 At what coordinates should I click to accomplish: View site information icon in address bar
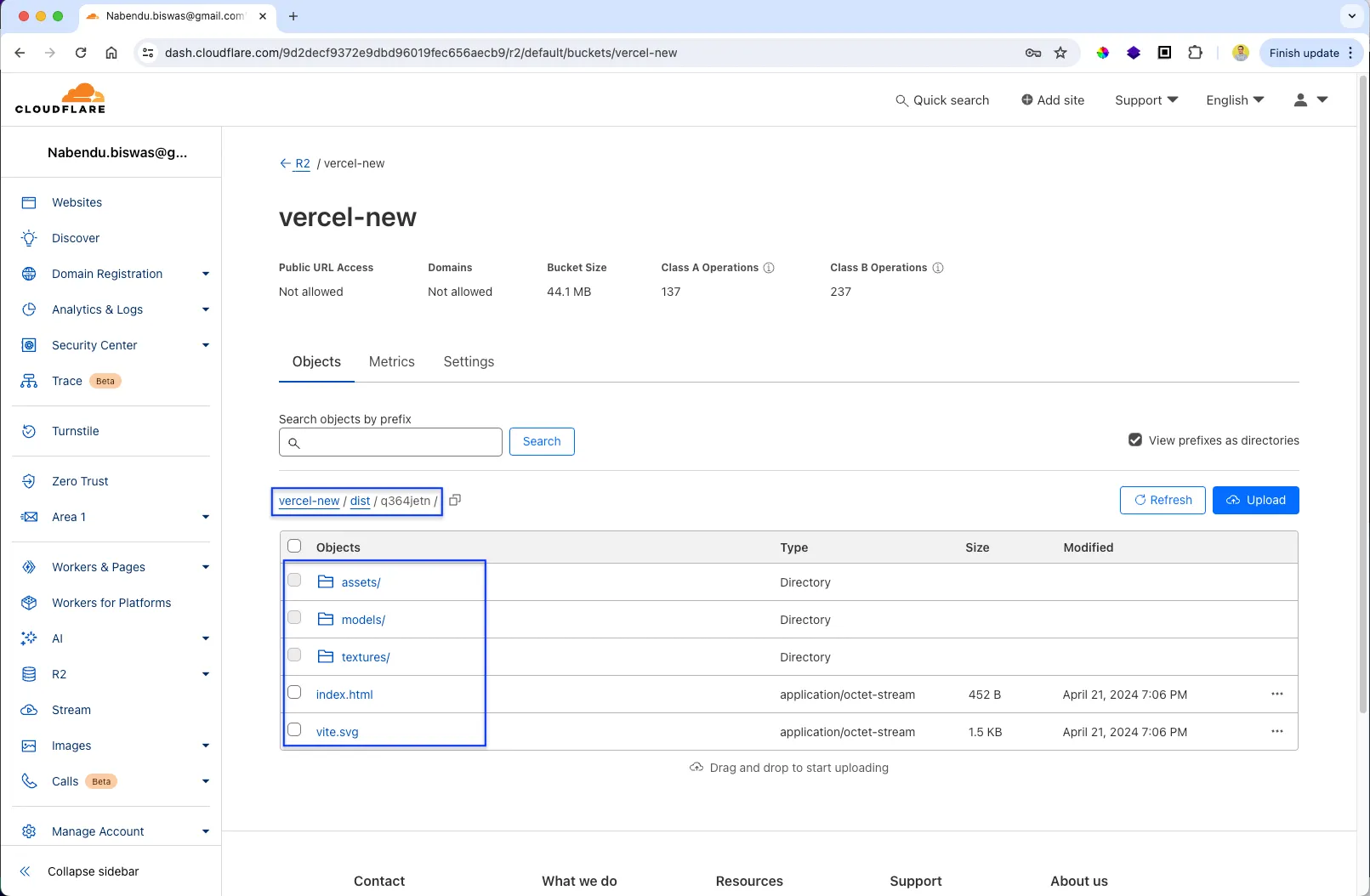148,53
